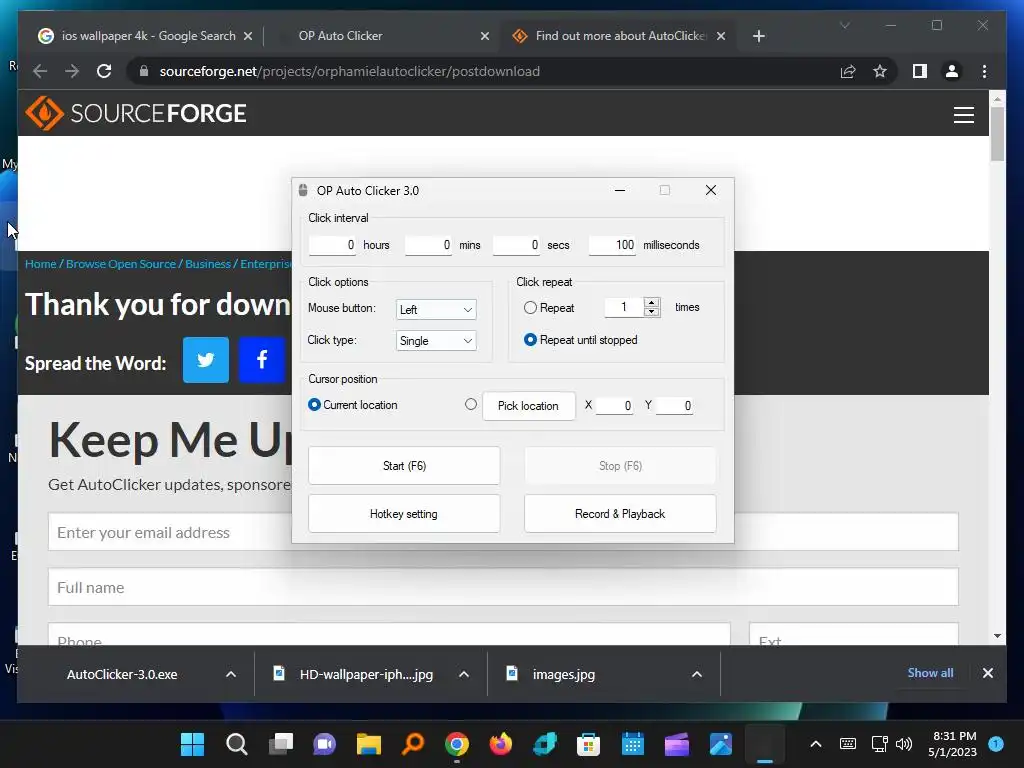
Task: Open the SourceForge hamburger menu
Action: [x=963, y=115]
